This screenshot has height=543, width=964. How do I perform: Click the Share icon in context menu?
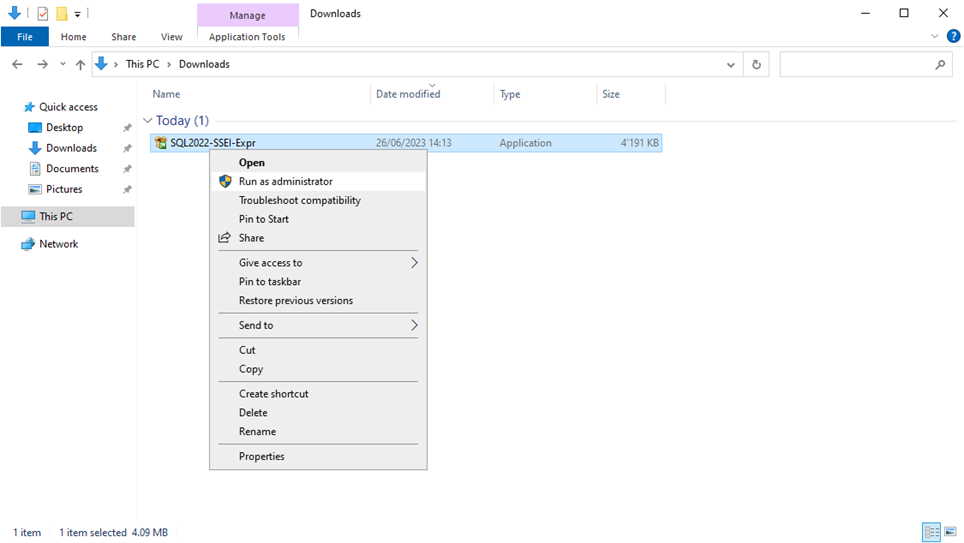pos(224,238)
